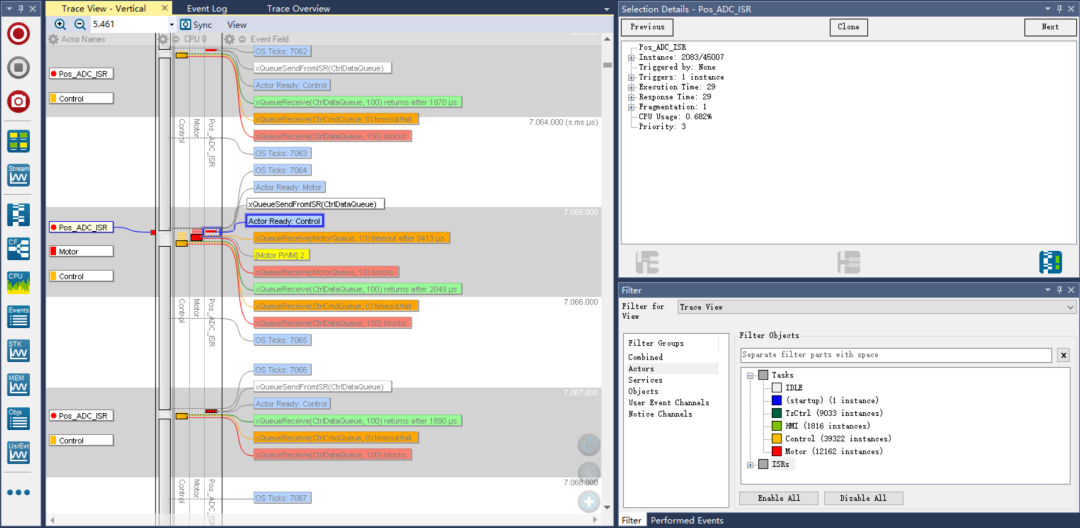Open the trace view sidebar icon

click(x=19, y=215)
